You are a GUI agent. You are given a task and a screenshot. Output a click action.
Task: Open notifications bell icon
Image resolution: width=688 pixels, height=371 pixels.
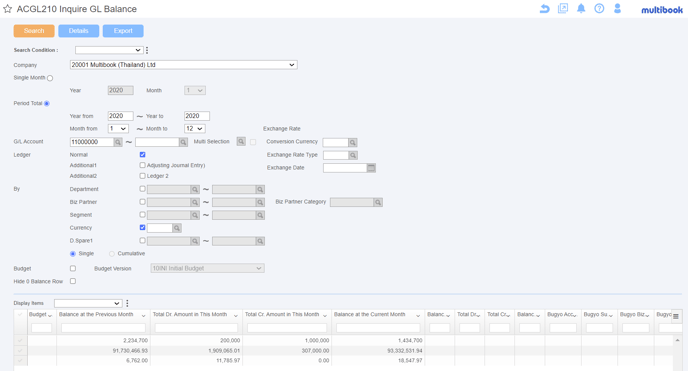click(581, 8)
